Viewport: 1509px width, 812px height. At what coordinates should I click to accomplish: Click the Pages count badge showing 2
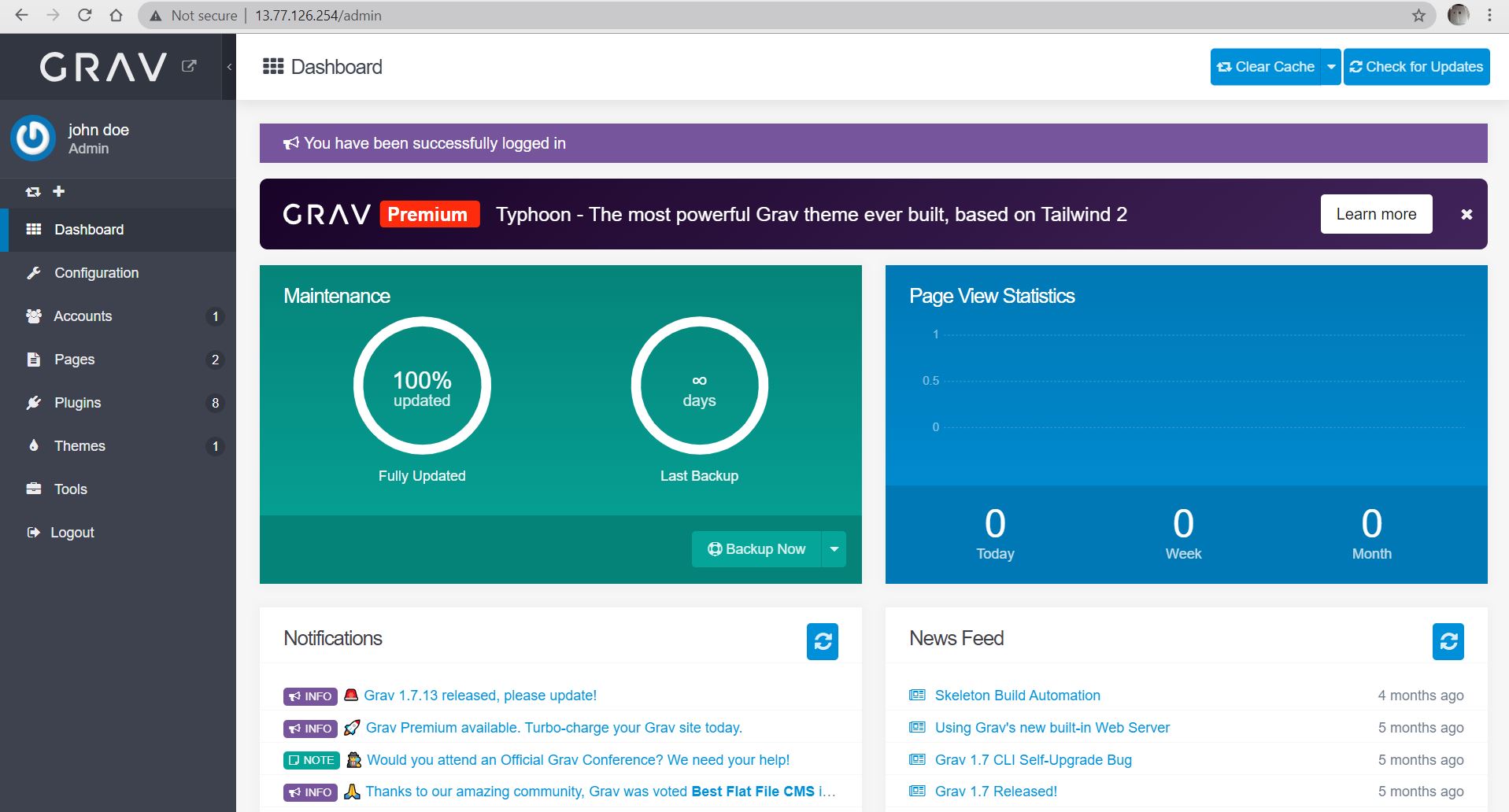pyautogui.click(x=215, y=360)
